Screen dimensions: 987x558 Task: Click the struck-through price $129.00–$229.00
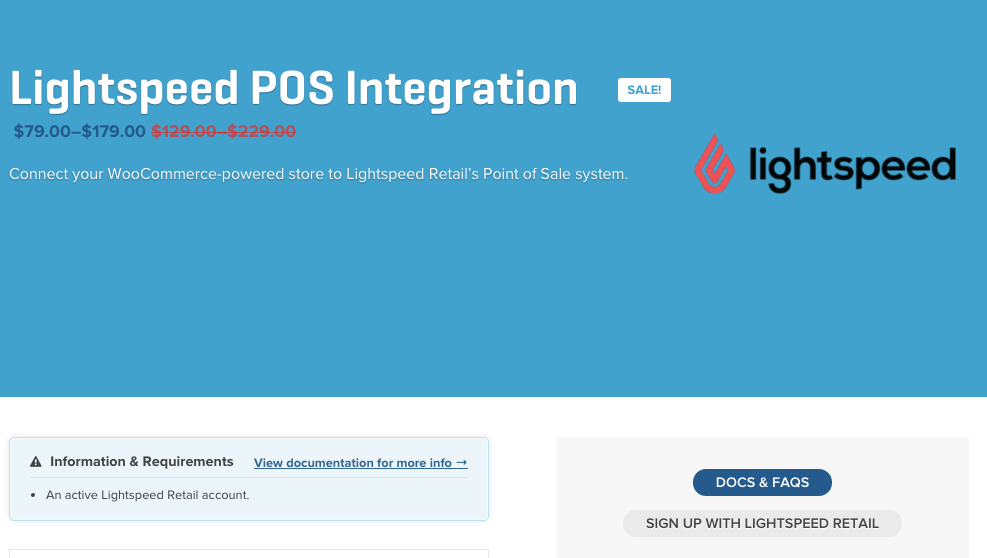[223, 132]
